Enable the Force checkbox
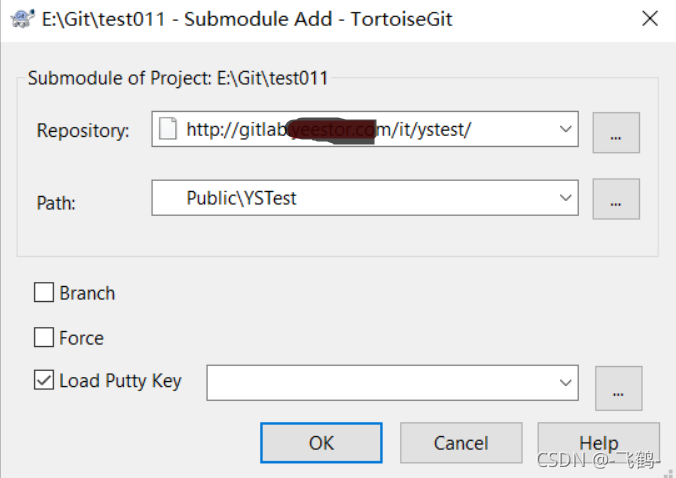 44,338
